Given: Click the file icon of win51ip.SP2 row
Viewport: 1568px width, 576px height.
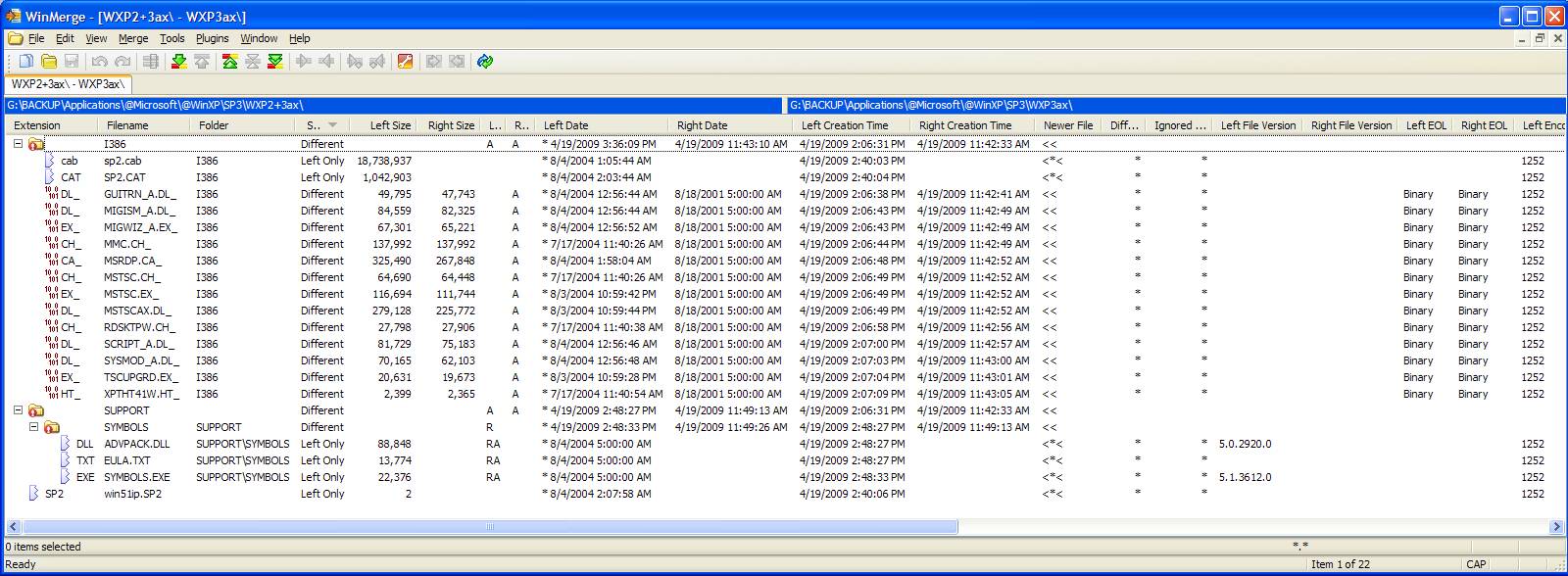Looking at the screenshot, I should tap(35, 494).
